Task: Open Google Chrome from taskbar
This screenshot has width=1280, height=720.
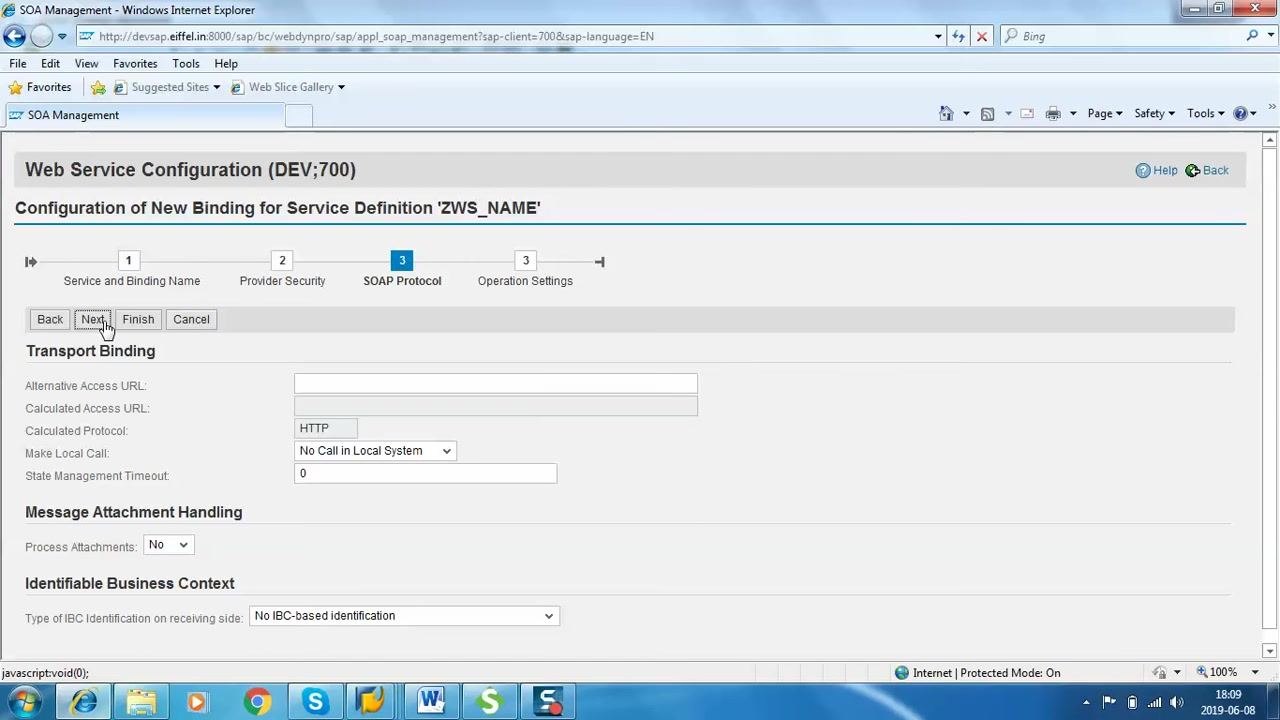Action: pos(257,702)
